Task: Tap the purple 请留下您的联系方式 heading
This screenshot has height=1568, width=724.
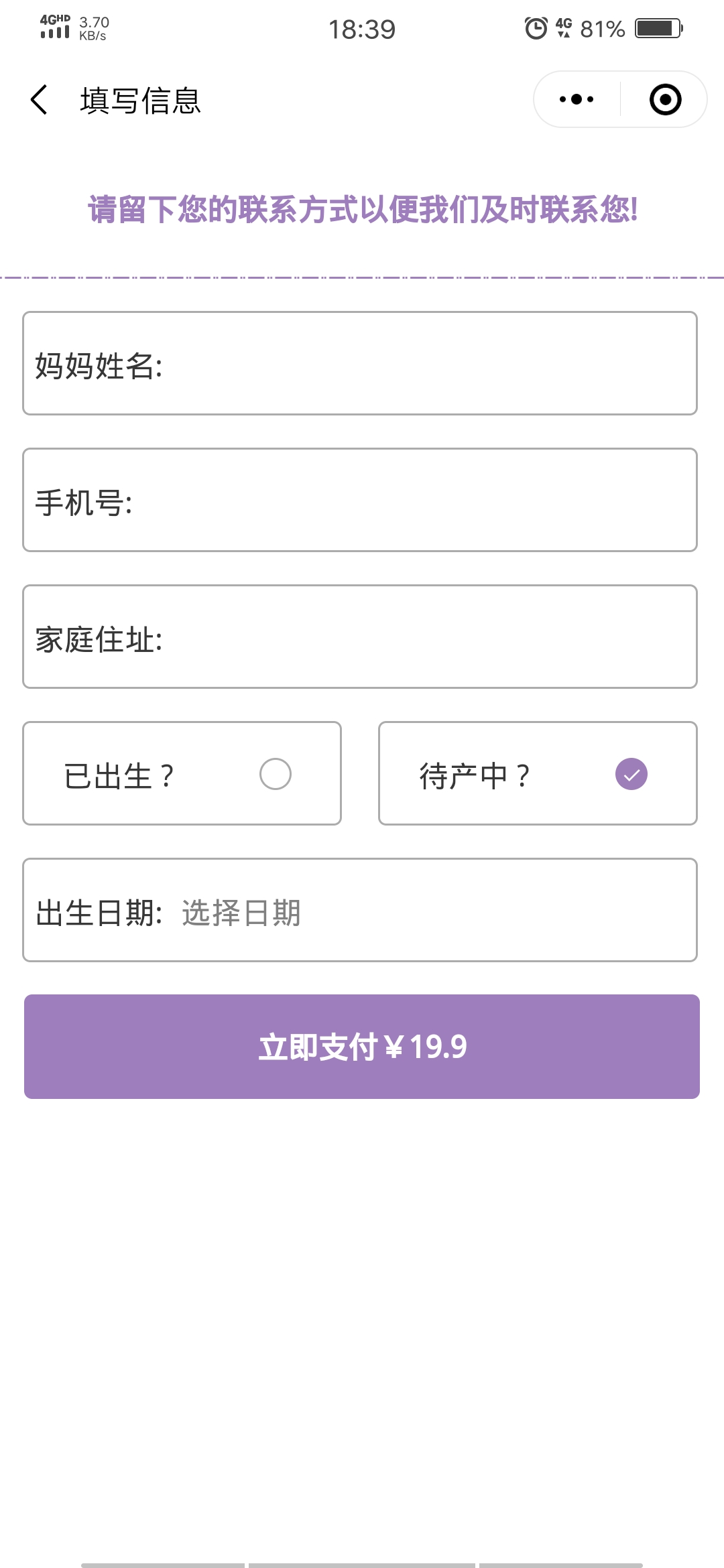Action: pyautogui.click(x=362, y=210)
